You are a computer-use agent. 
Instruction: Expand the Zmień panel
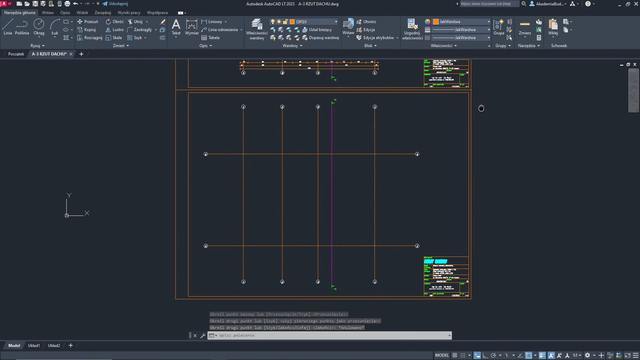(x=121, y=46)
